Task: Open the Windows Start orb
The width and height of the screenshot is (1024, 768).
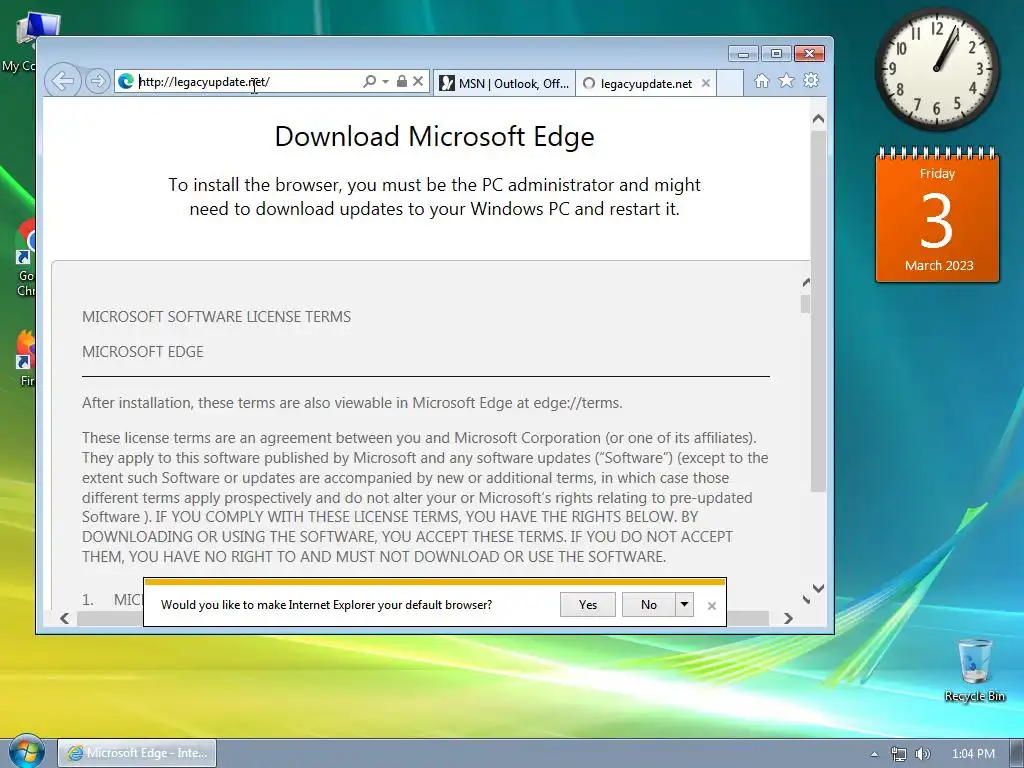Action: (x=26, y=751)
